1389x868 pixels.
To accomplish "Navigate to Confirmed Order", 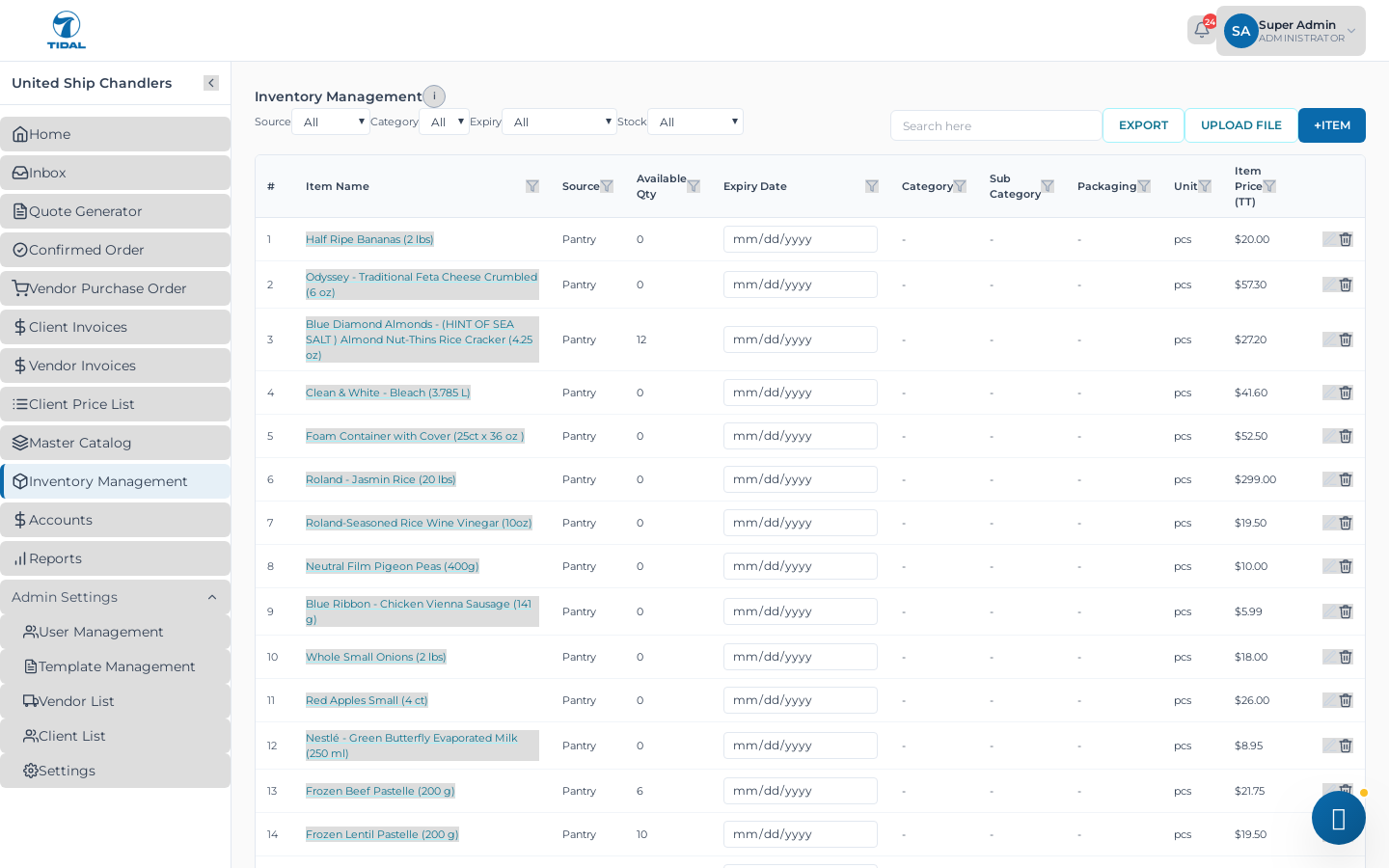I will point(115,250).
